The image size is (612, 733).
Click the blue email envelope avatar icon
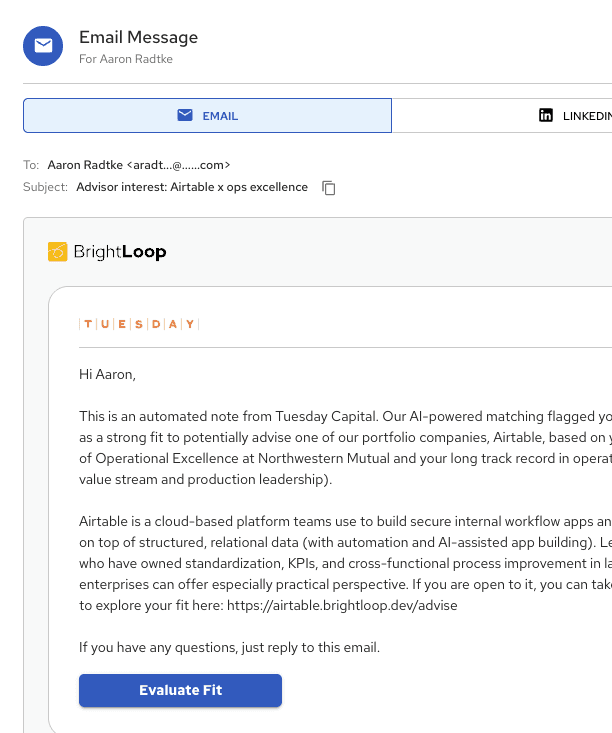43,46
